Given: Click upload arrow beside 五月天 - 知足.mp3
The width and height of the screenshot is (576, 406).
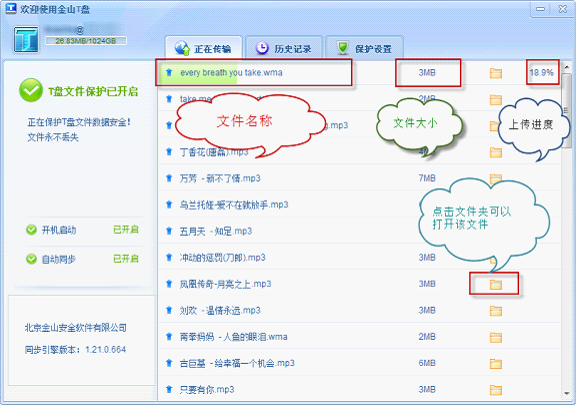Looking at the screenshot, I should (169, 231).
